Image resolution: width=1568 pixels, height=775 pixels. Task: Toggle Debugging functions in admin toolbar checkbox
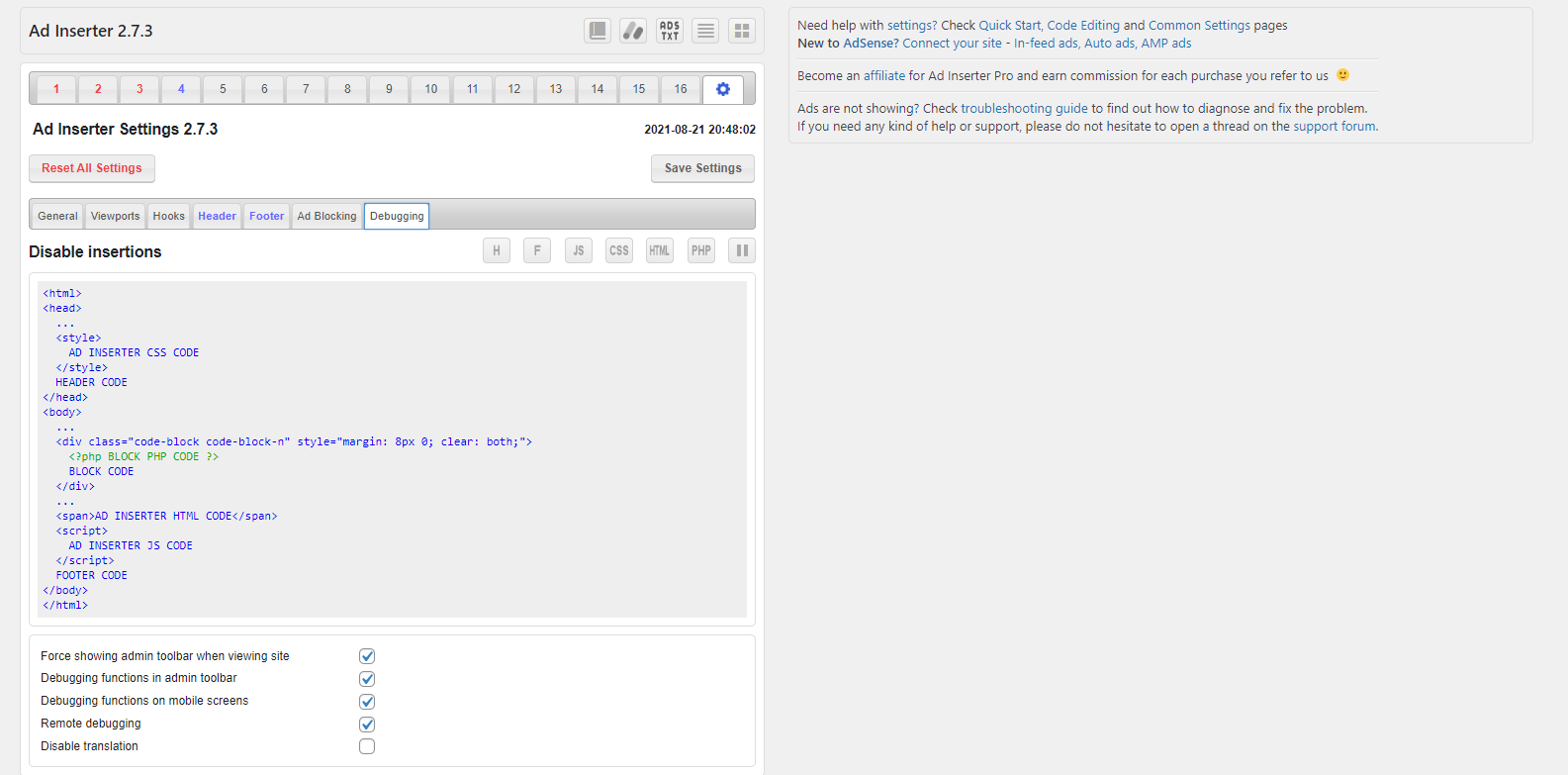coord(367,679)
